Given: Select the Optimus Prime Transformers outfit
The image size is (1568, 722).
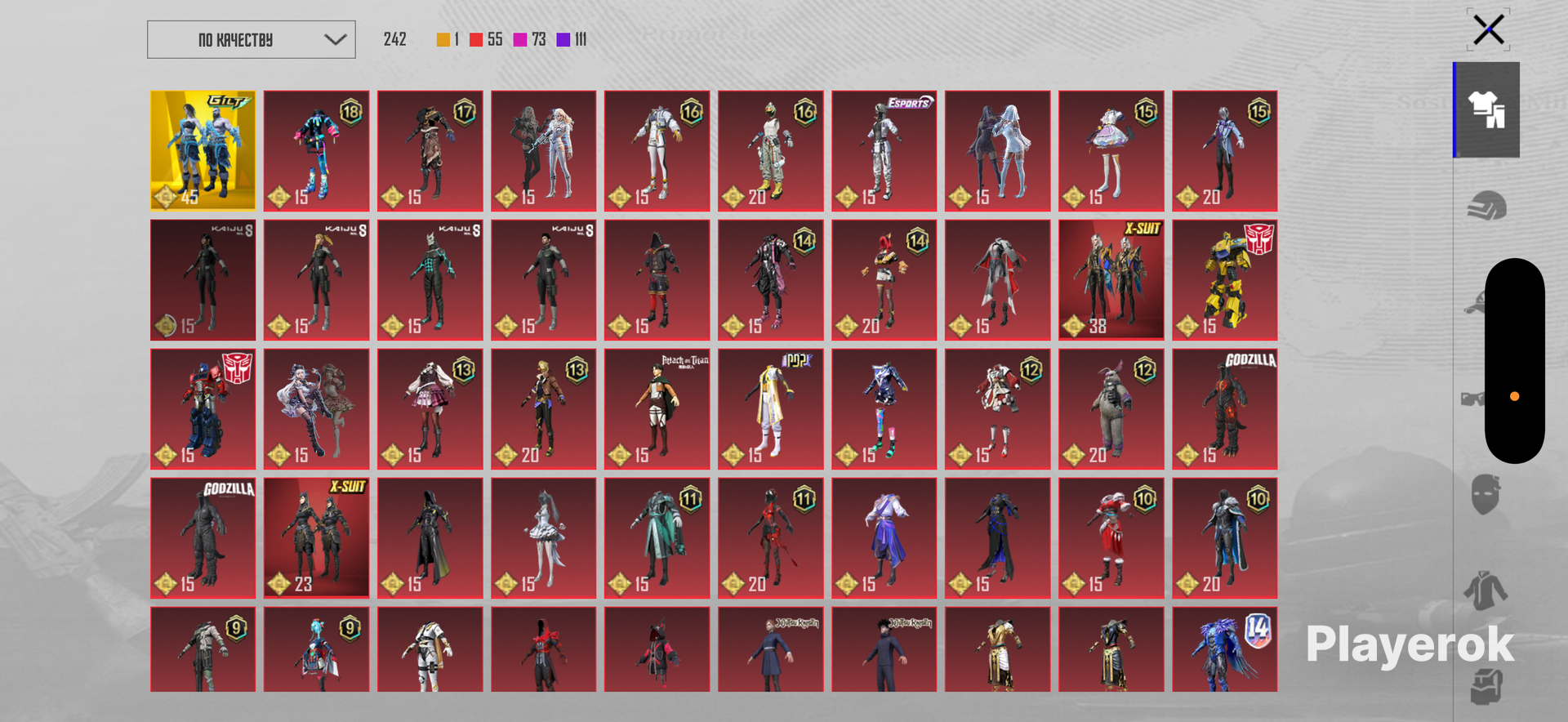Looking at the screenshot, I should pyautogui.click(x=203, y=409).
